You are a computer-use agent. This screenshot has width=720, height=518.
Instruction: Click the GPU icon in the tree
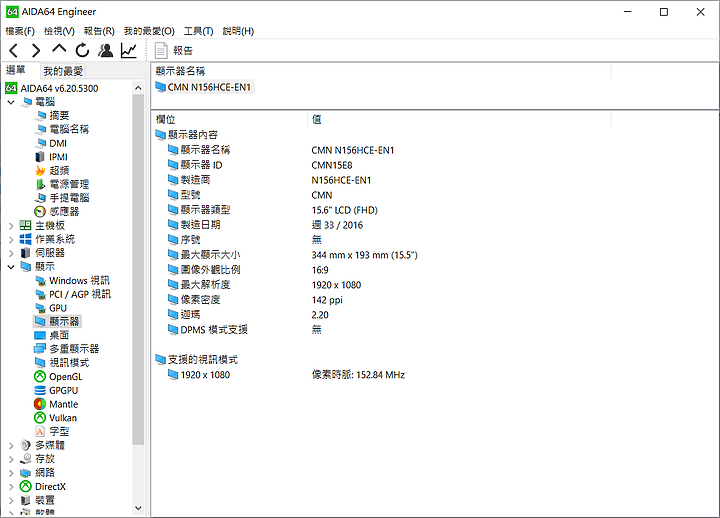point(40,308)
